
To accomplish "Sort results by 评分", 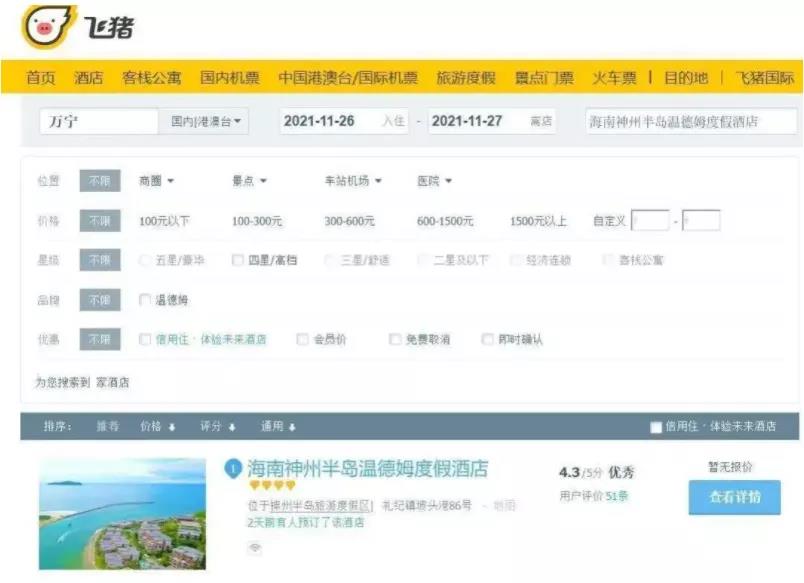I will (x=211, y=426).
